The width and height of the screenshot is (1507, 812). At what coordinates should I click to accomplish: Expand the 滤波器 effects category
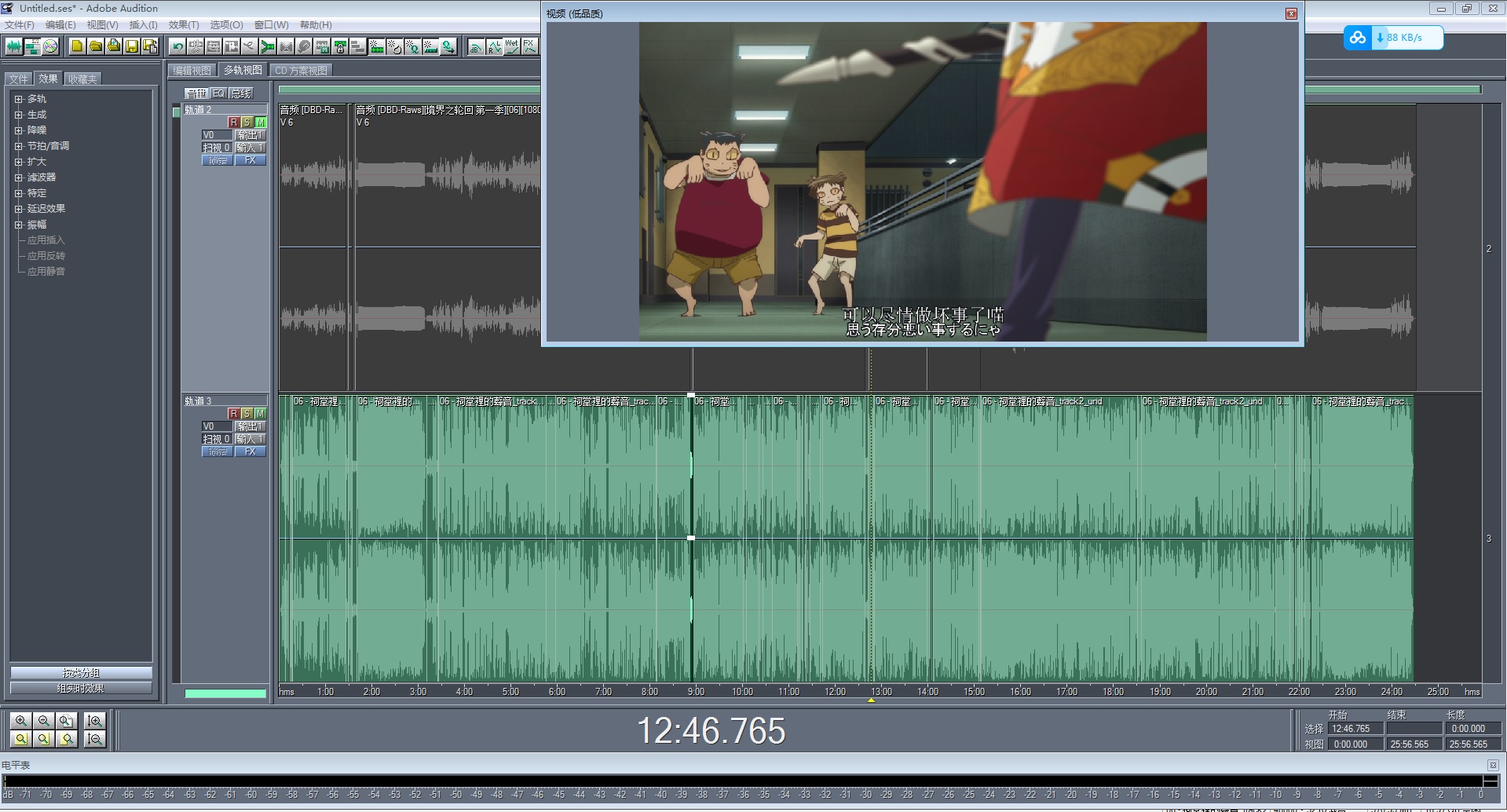click(x=18, y=177)
